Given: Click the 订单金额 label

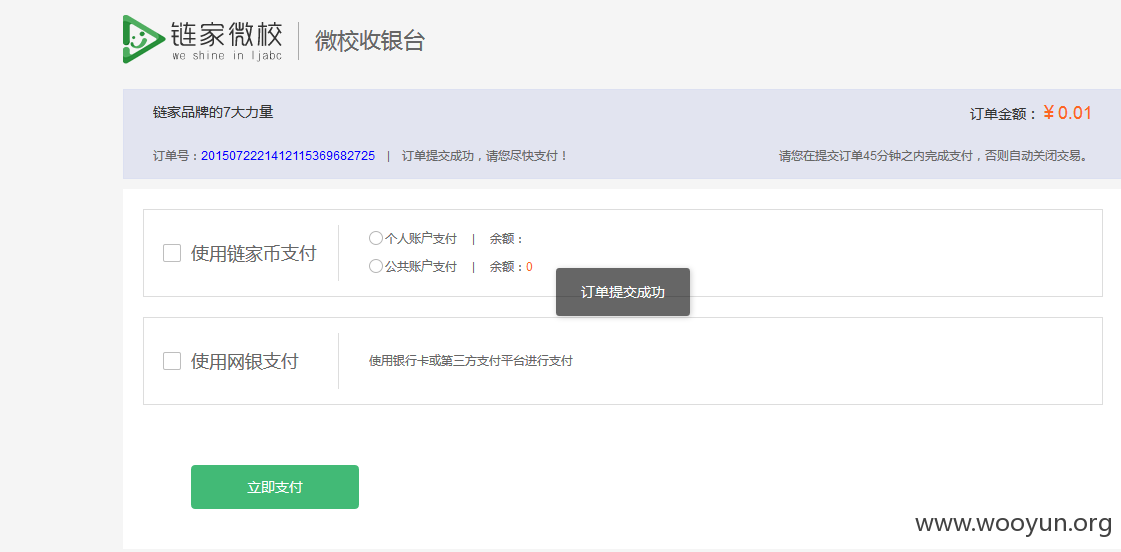Looking at the screenshot, I should pyautogui.click(x=1003, y=114).
